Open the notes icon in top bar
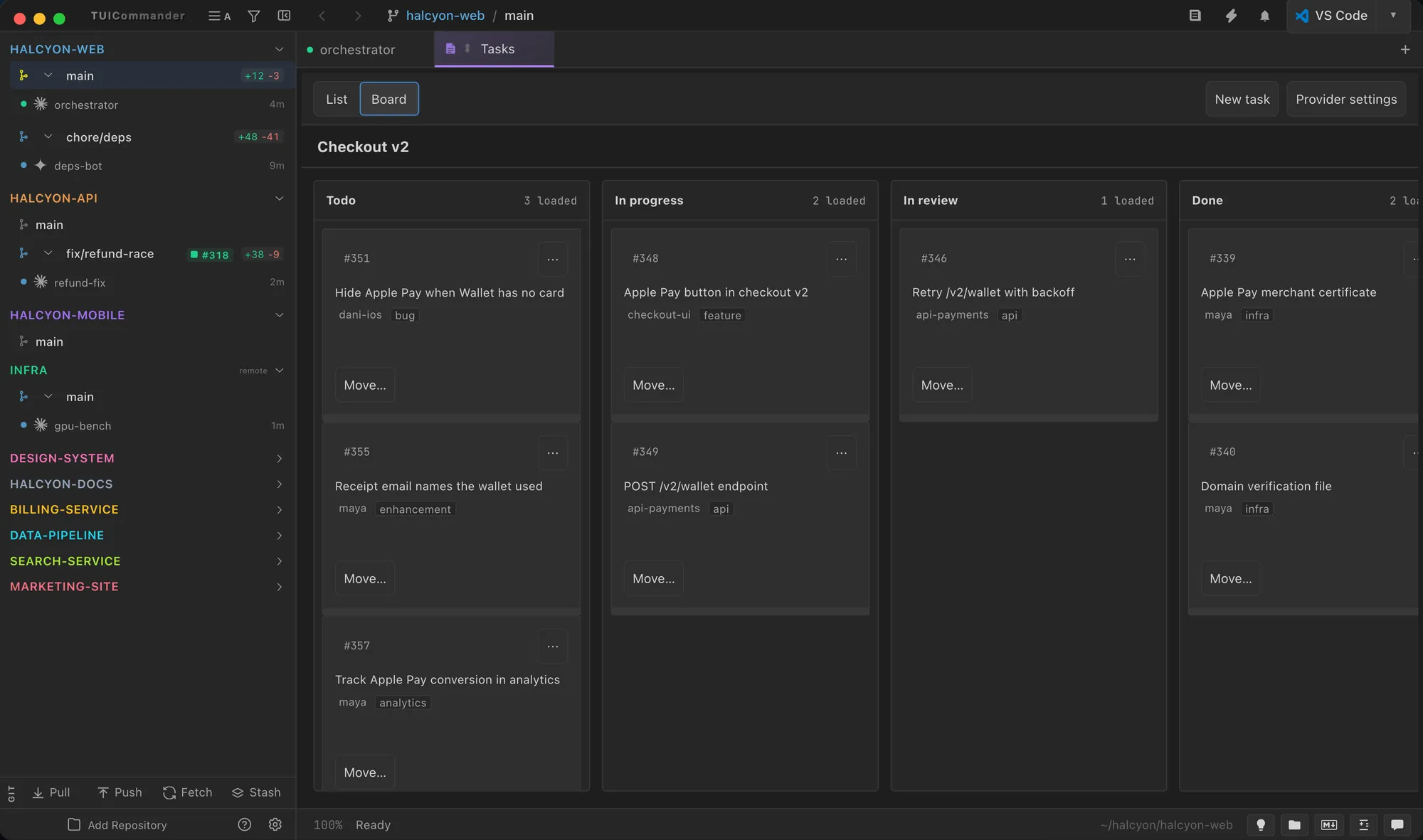The image size is (1423, 840). tap(1195, 16)
